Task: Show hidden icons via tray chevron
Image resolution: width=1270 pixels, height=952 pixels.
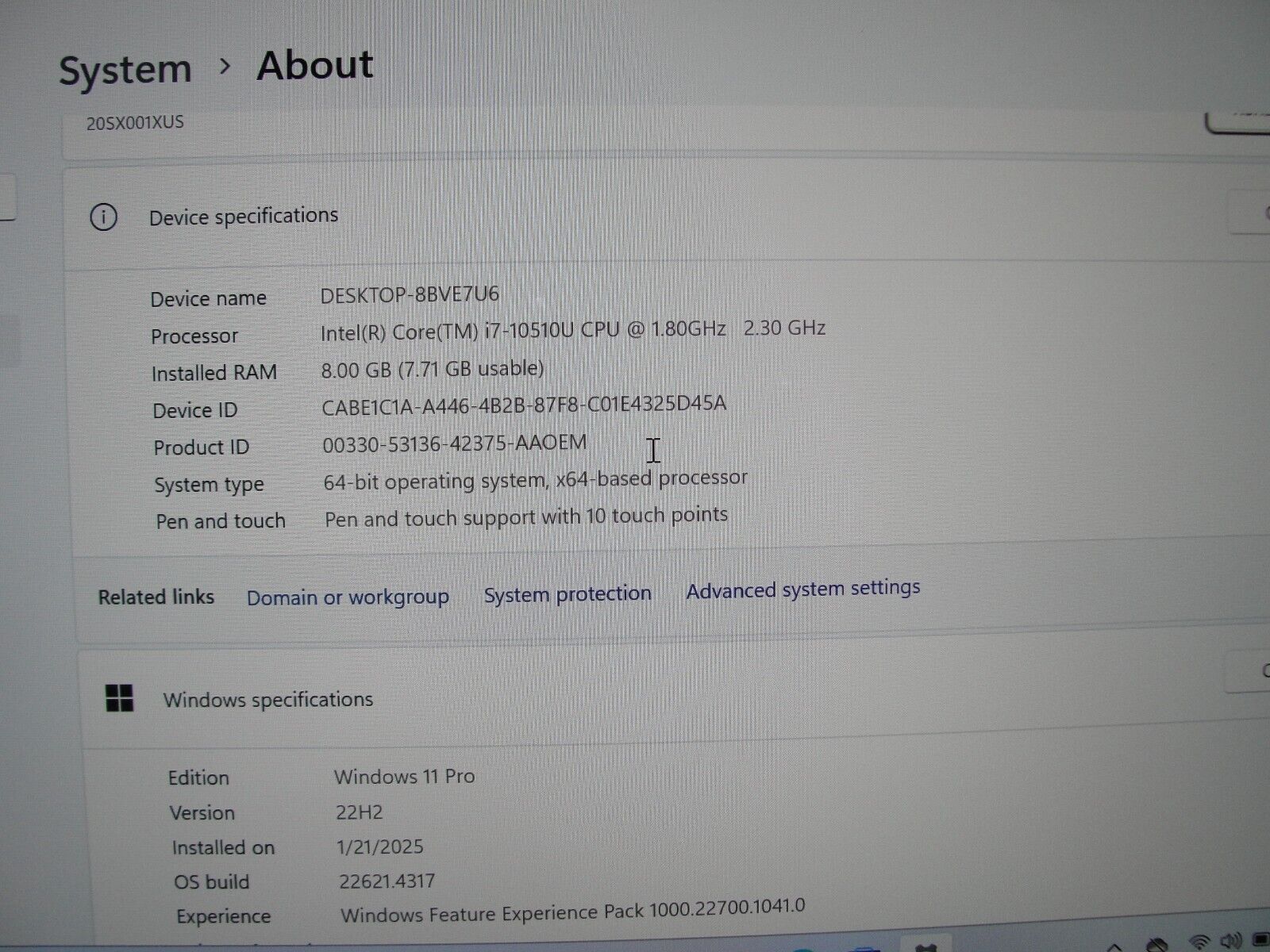Action: [1115, 946]
